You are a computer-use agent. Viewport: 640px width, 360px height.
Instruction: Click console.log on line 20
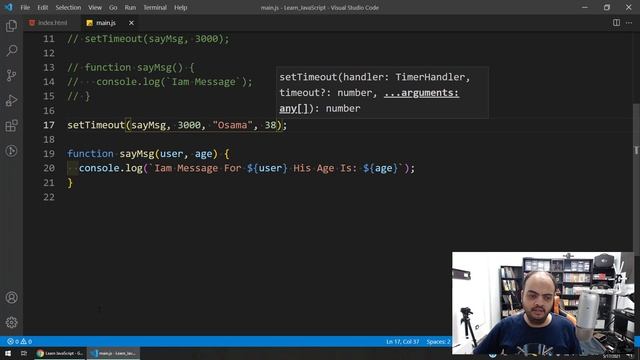point(110,168)
